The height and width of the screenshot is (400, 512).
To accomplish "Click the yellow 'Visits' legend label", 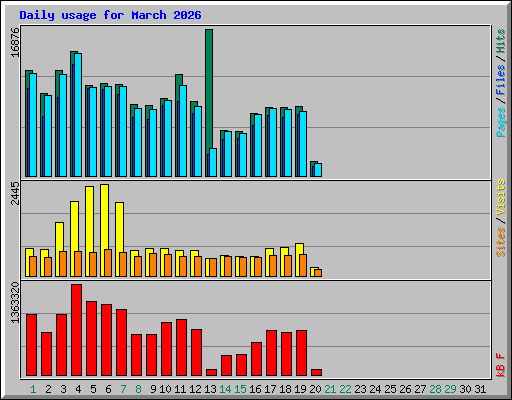I will click(500, 197).
